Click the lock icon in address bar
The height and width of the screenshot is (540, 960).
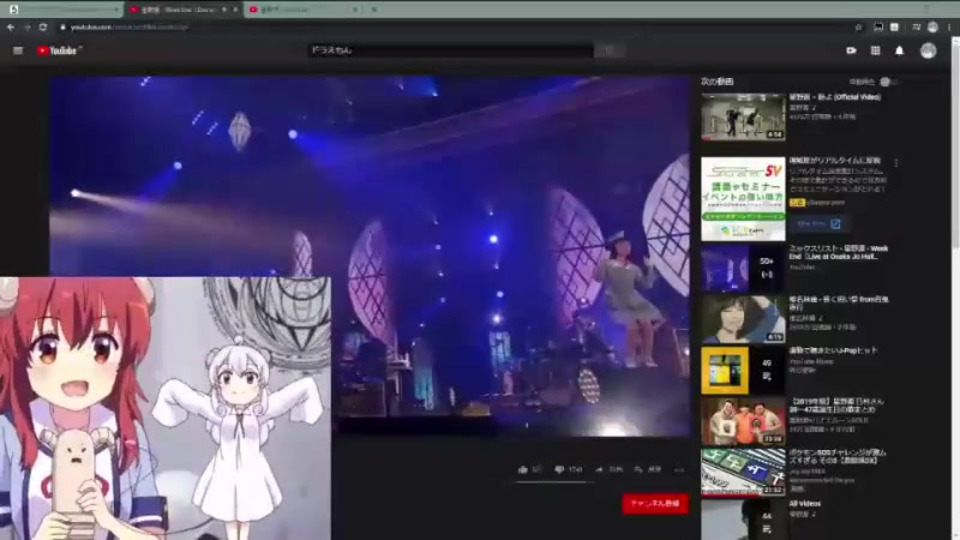[62, 27]
